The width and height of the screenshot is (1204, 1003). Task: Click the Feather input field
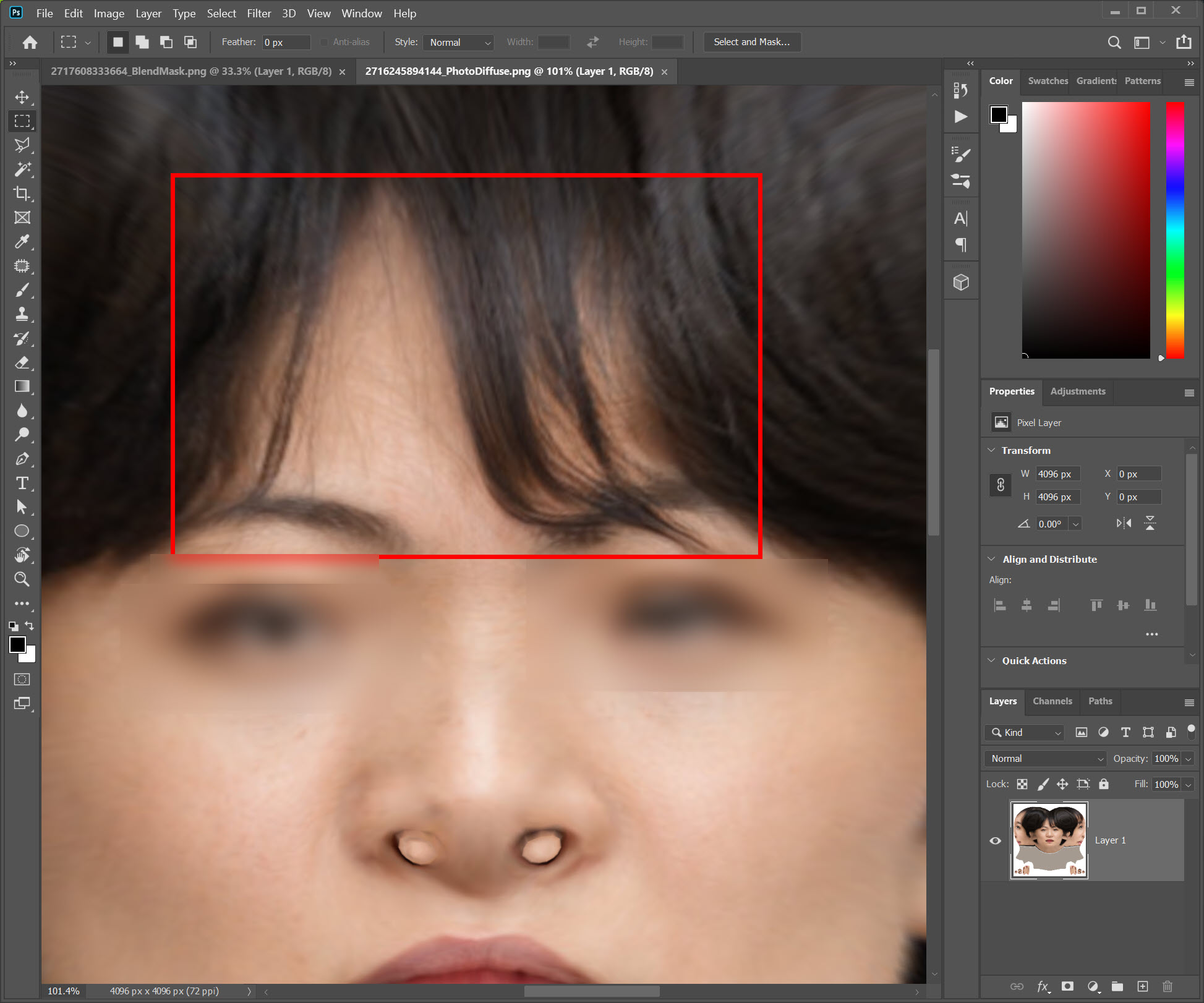(285, 42)
